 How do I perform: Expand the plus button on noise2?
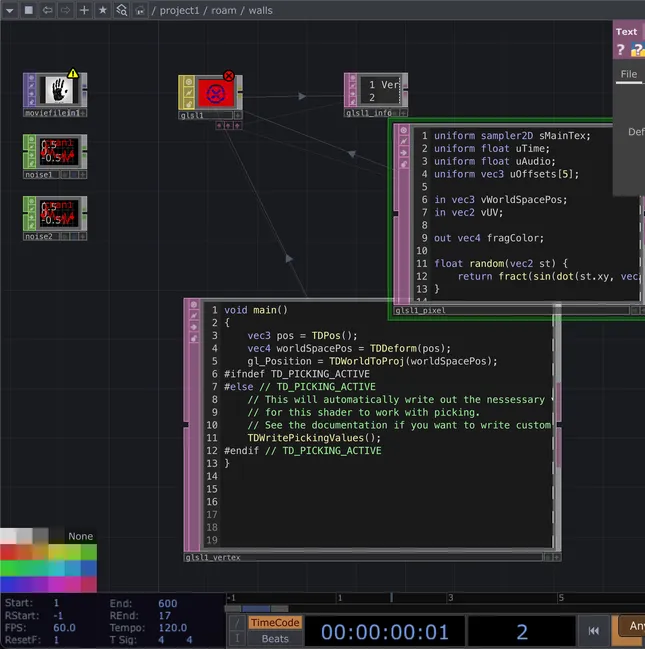[83, 236]
